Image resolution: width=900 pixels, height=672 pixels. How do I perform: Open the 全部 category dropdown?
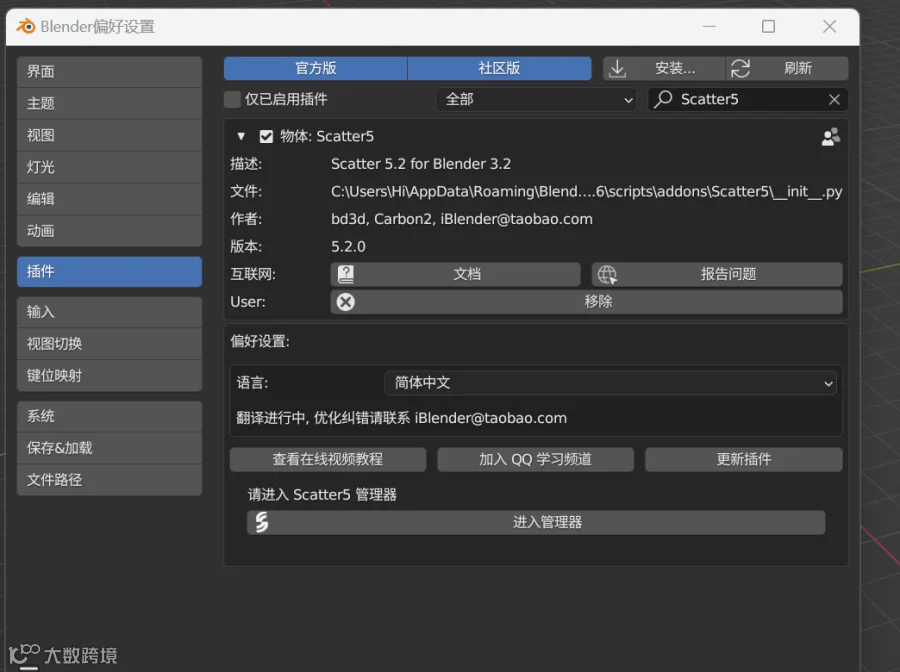(x=536, y=99)
